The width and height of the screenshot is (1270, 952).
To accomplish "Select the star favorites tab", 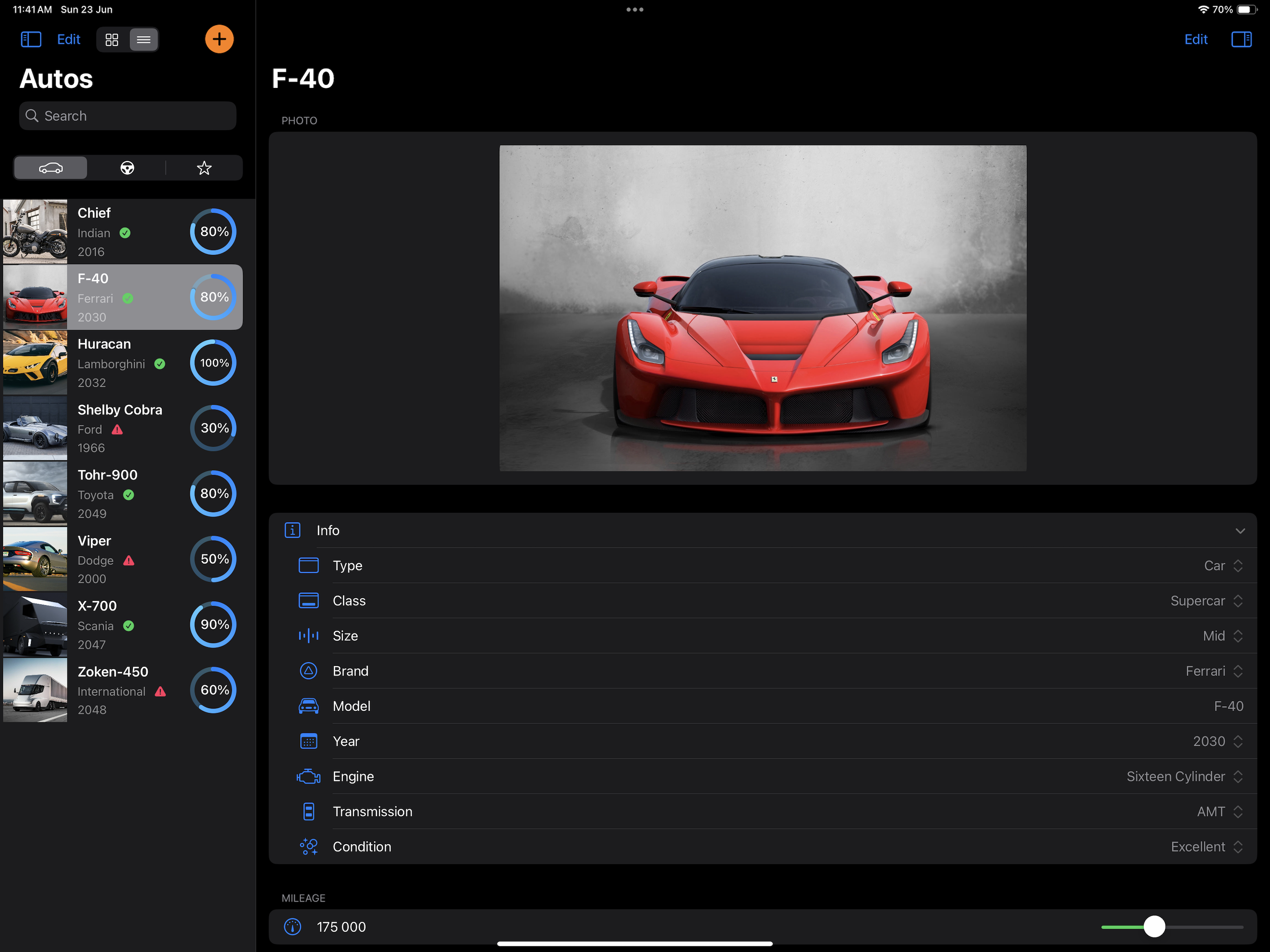I will [x=205, y=168].
